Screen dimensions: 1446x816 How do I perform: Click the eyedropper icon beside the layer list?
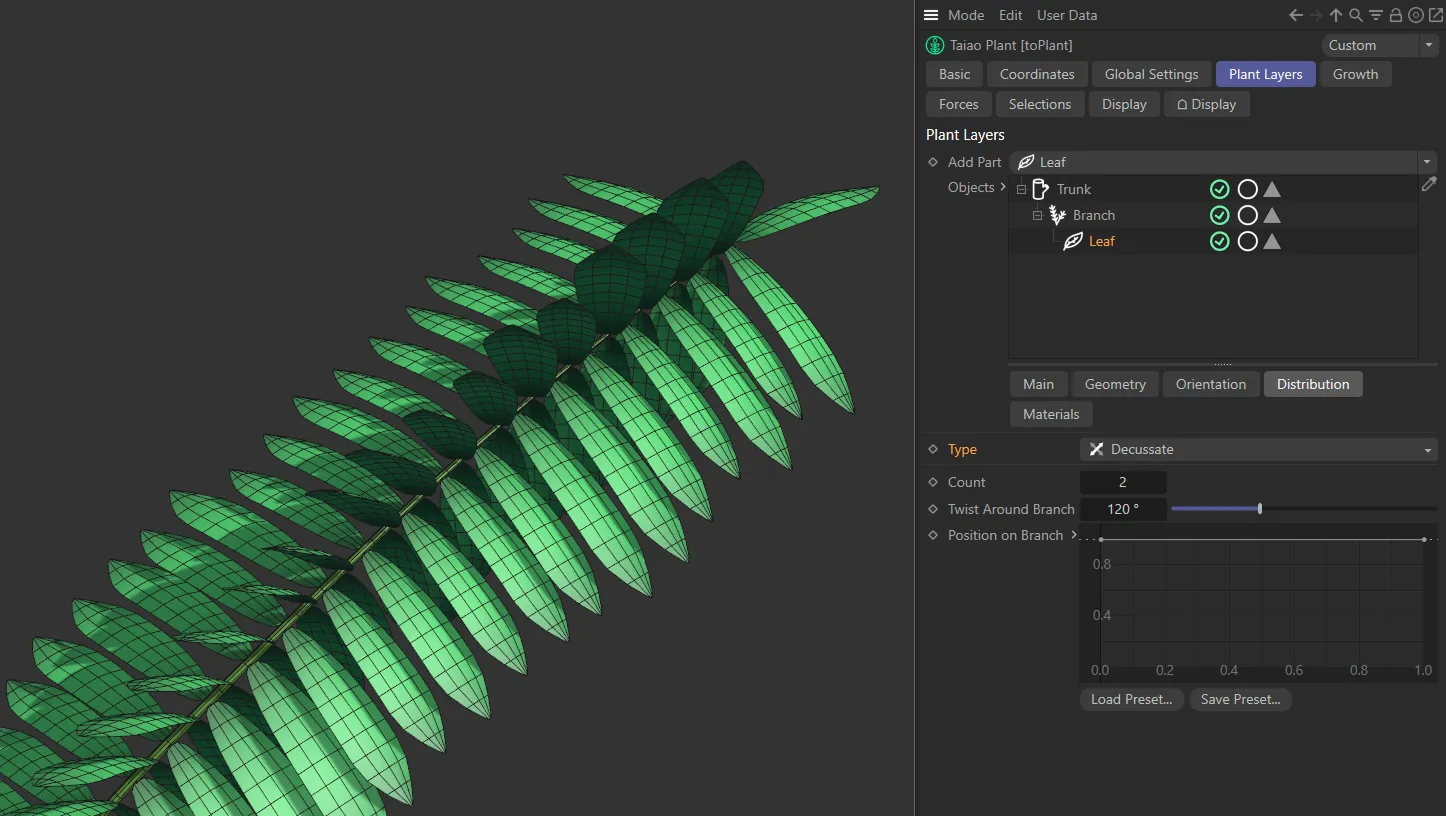(x=1430, y=184)
